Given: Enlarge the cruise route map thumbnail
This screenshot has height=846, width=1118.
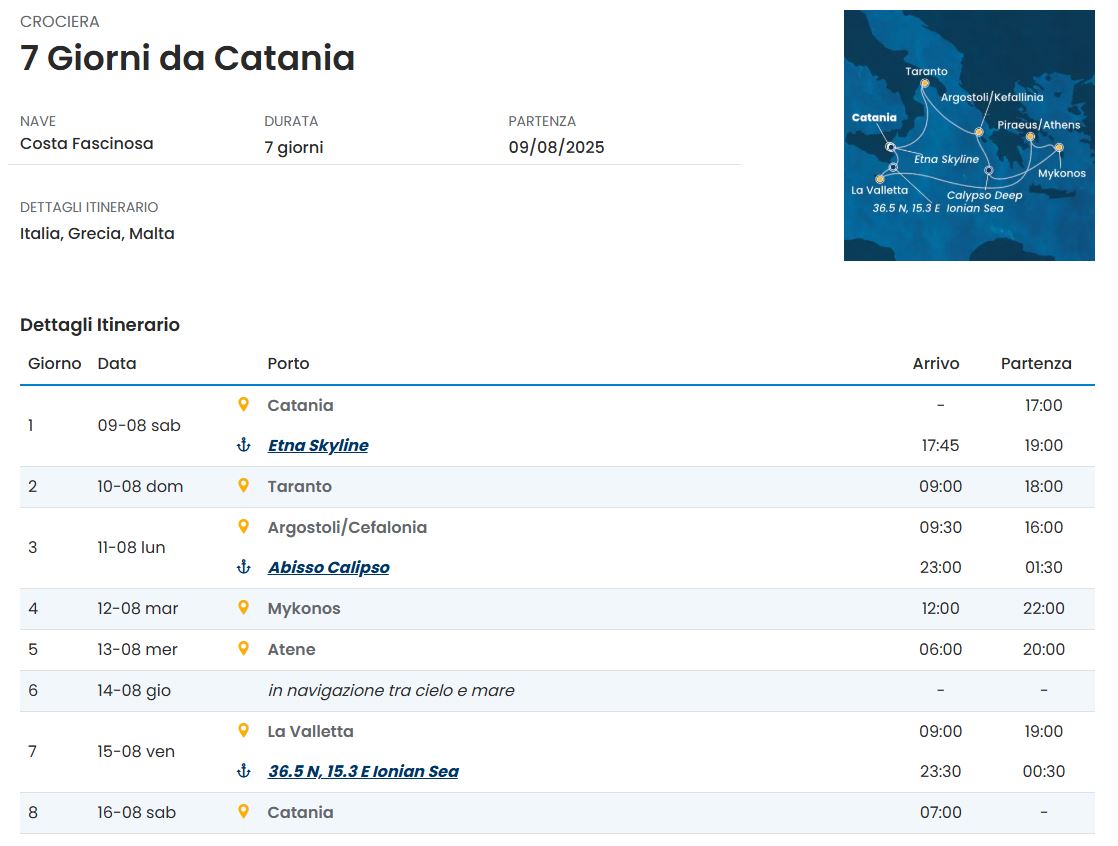Looking at the screenshot, I should [969, 135].
